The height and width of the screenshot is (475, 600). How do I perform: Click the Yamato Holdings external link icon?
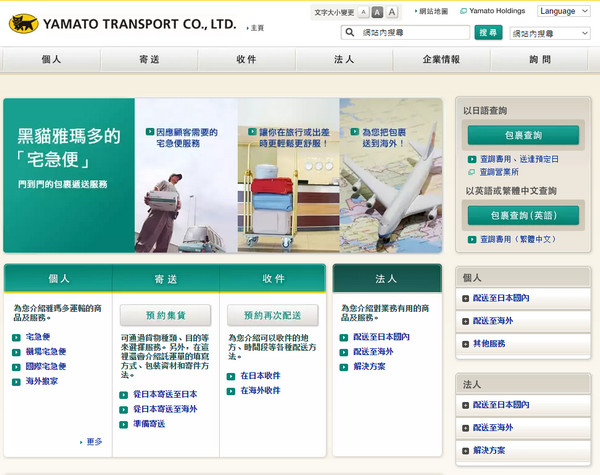click(x=463, y=11)
